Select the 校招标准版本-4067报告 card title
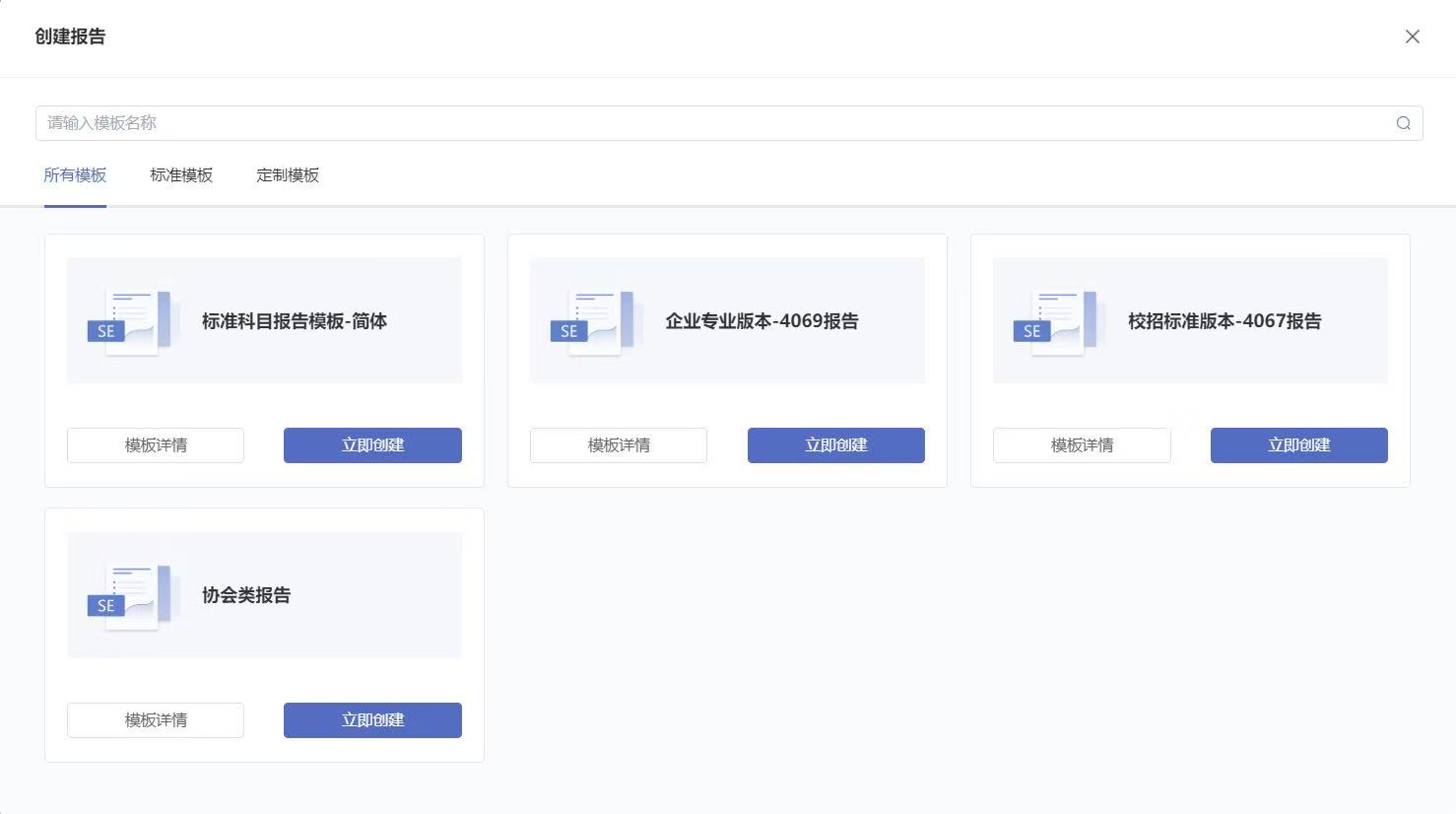Viewport: 1456px width, 814px height. click(1224, 321)
